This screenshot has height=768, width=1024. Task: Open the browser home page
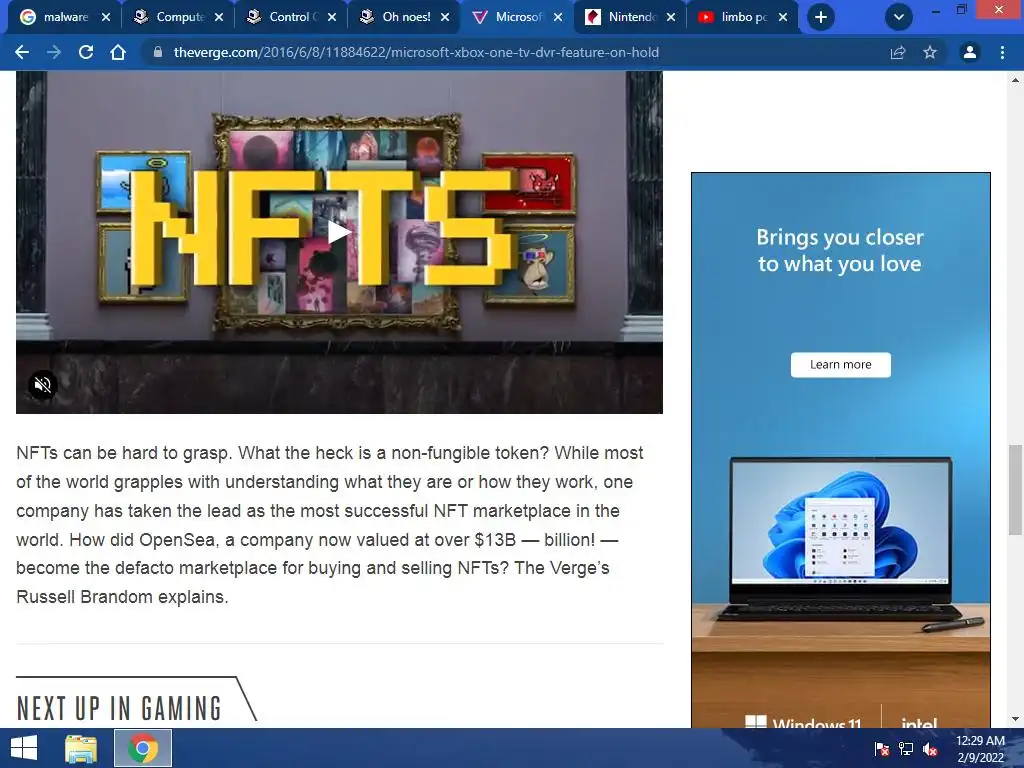(118, 52)
